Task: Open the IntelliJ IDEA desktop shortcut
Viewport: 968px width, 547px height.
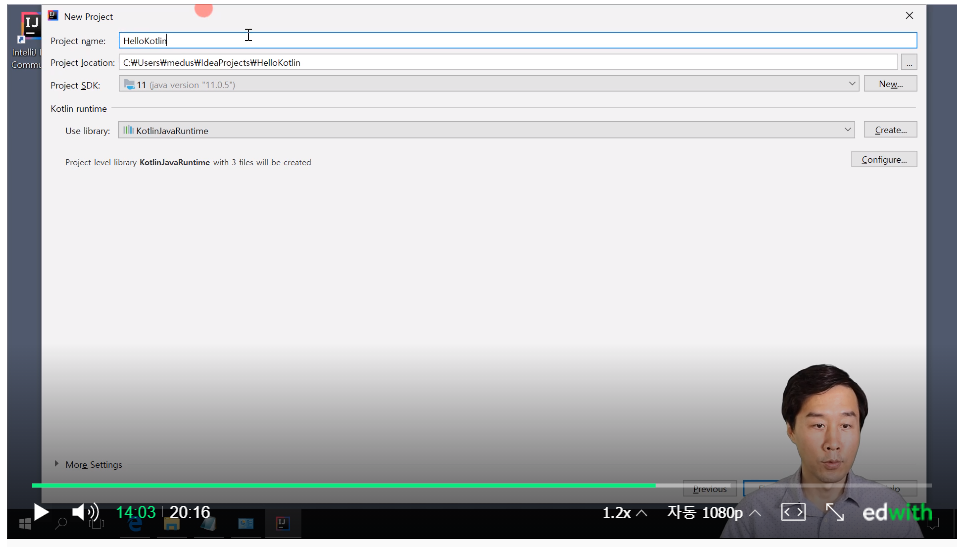Action: 27,40
